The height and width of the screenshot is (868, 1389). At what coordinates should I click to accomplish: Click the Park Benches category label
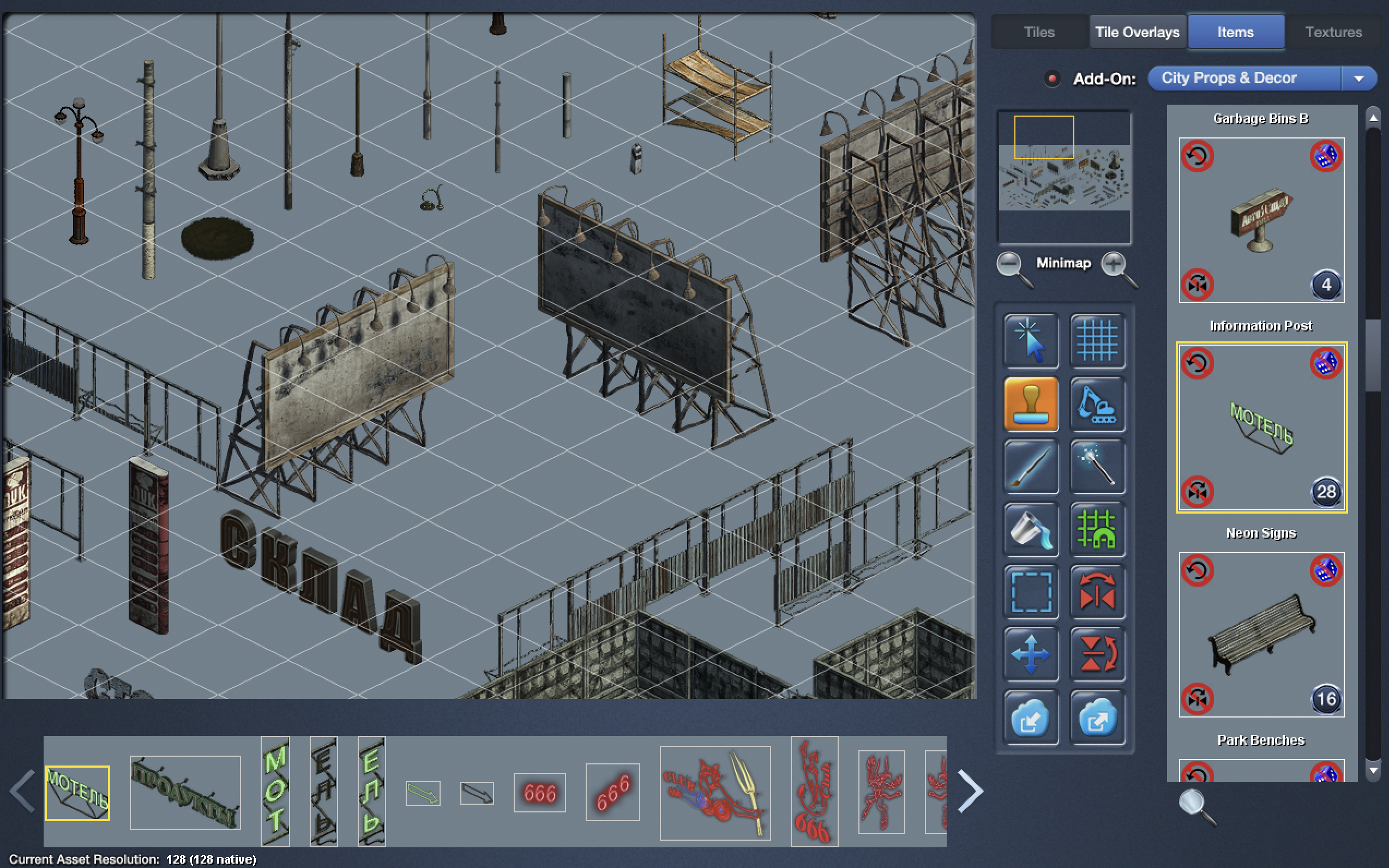pos(1261,740)
